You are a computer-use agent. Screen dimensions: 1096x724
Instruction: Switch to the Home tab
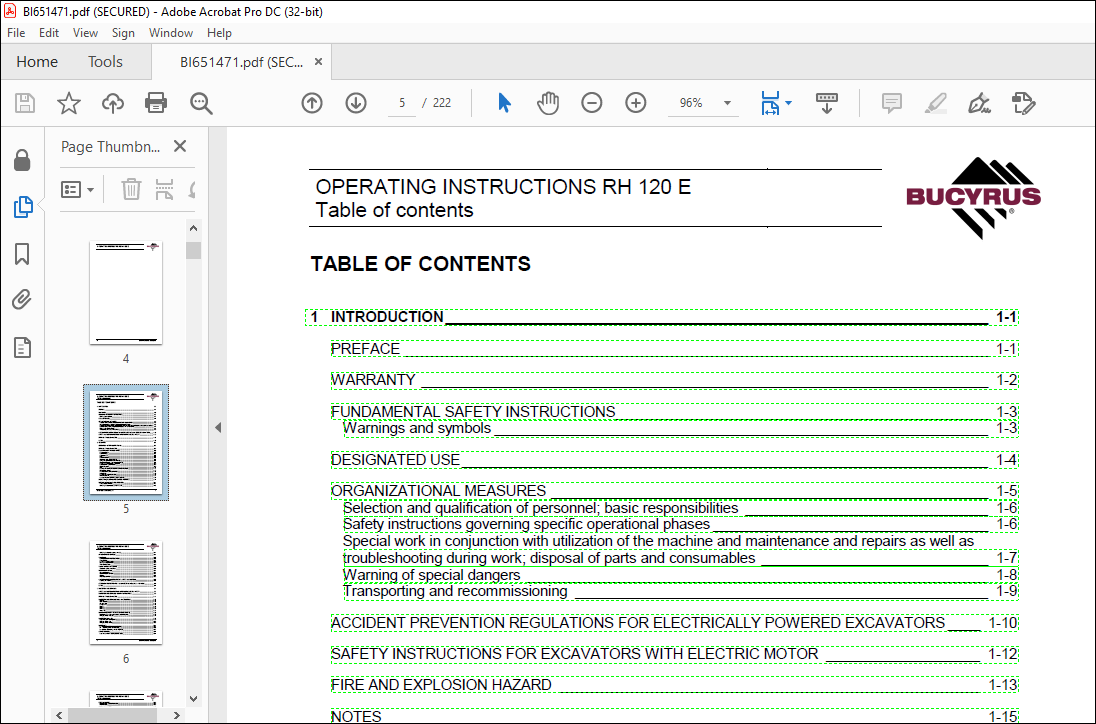pos(37,61)
